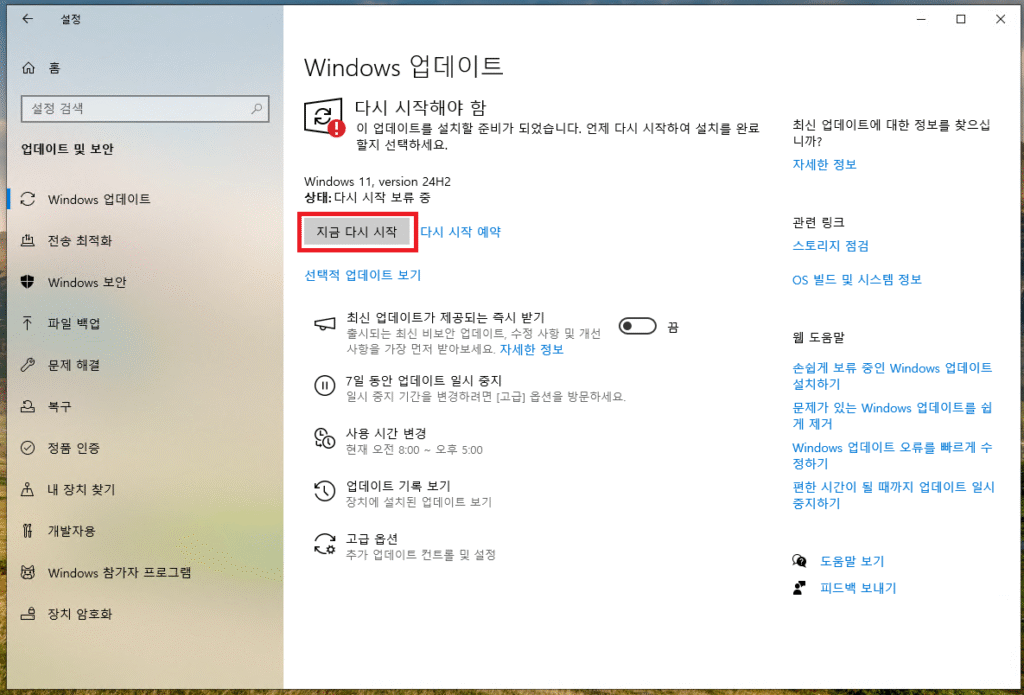Open 선택적 업데이트 보기 link
The width and height of the screenshot is (1024, 695).
click(x=363, y=275)
